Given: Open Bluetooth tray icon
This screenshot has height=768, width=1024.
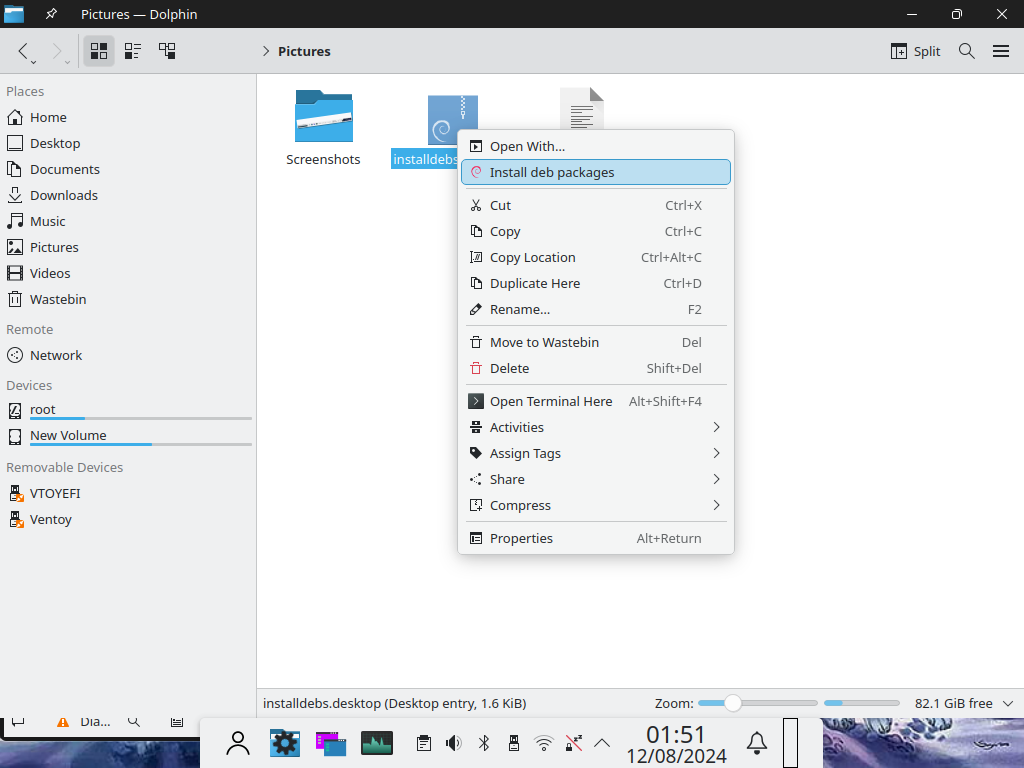Looking at the screenshot, I should pyautogui.click(x=484, y=743).
